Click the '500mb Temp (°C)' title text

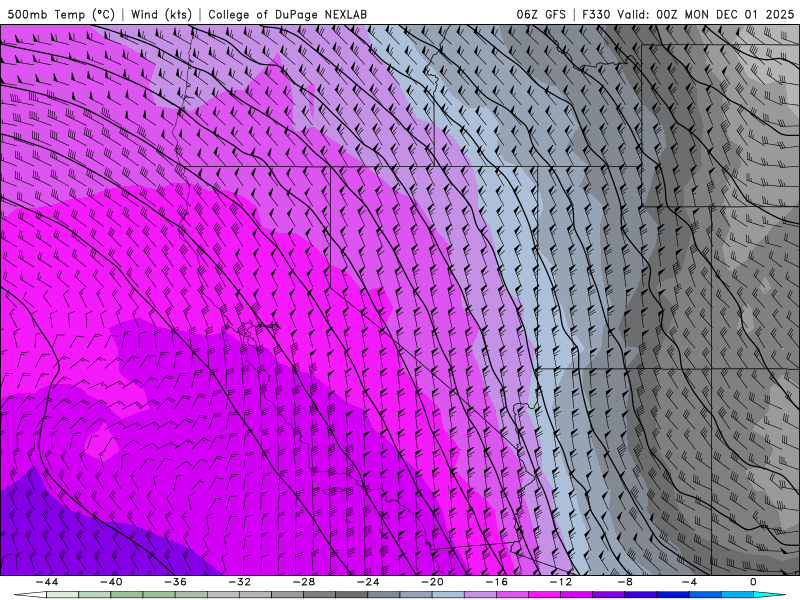coord(61,14)
